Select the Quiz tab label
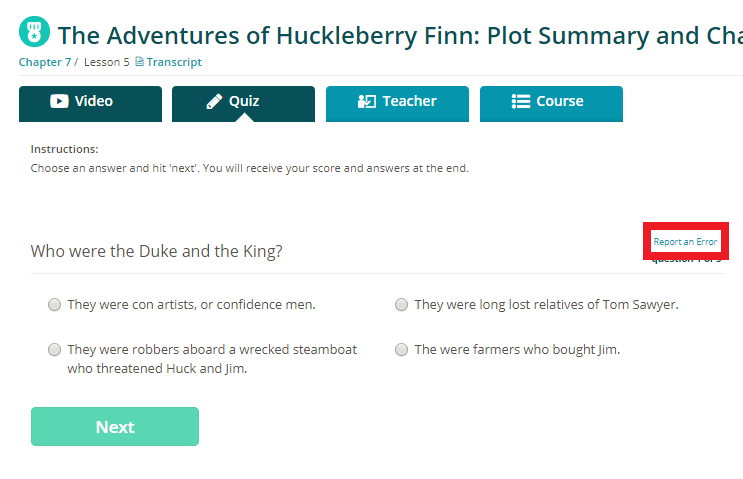This screenshot has width=743, height=479. [x=244, y=101]
